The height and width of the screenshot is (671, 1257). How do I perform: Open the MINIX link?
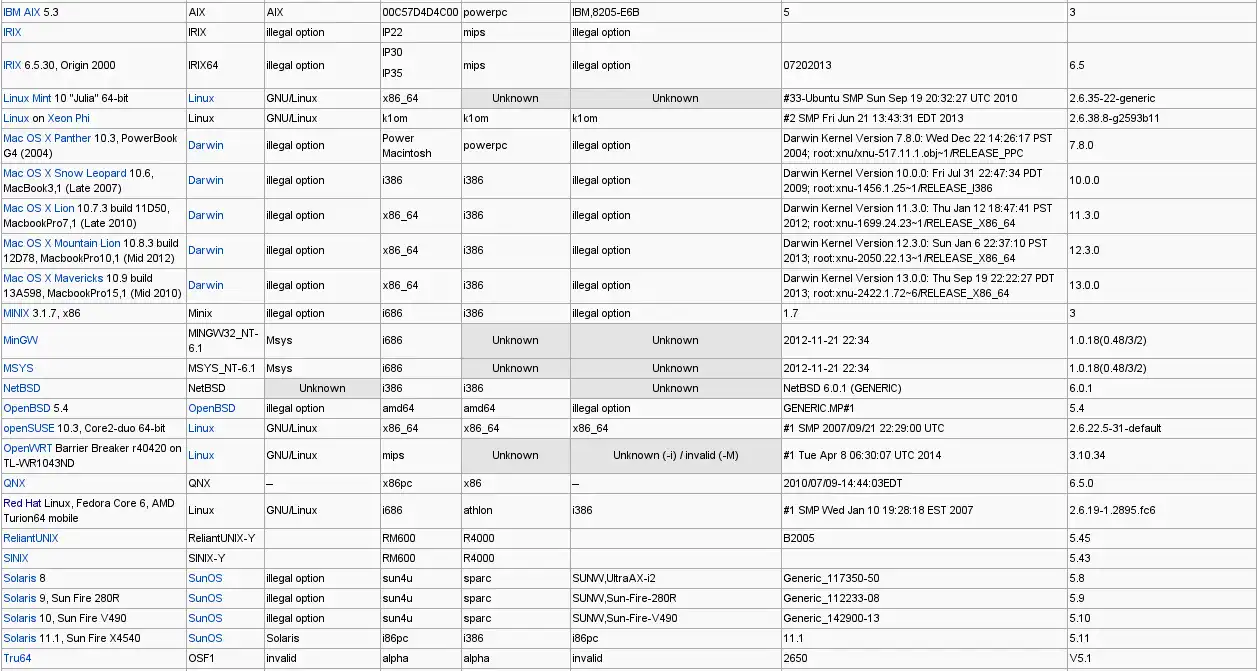[17, 313]
